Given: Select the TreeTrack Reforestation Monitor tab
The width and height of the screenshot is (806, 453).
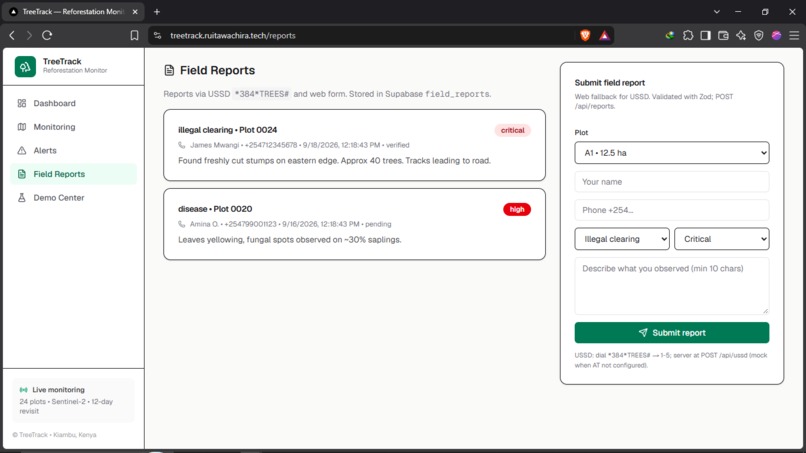Looking at the screenshot, I should coord(74,11).
